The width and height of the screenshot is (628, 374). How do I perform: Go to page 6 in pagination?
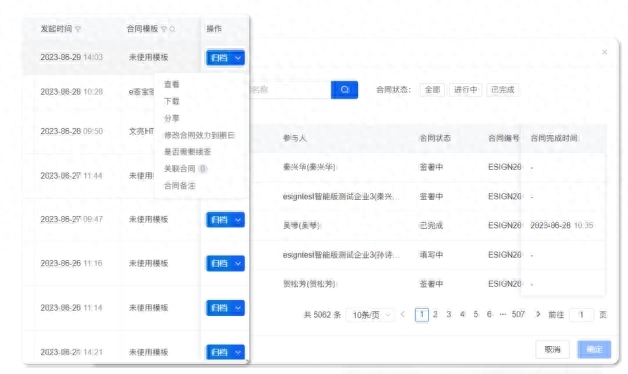pos(489,314)
